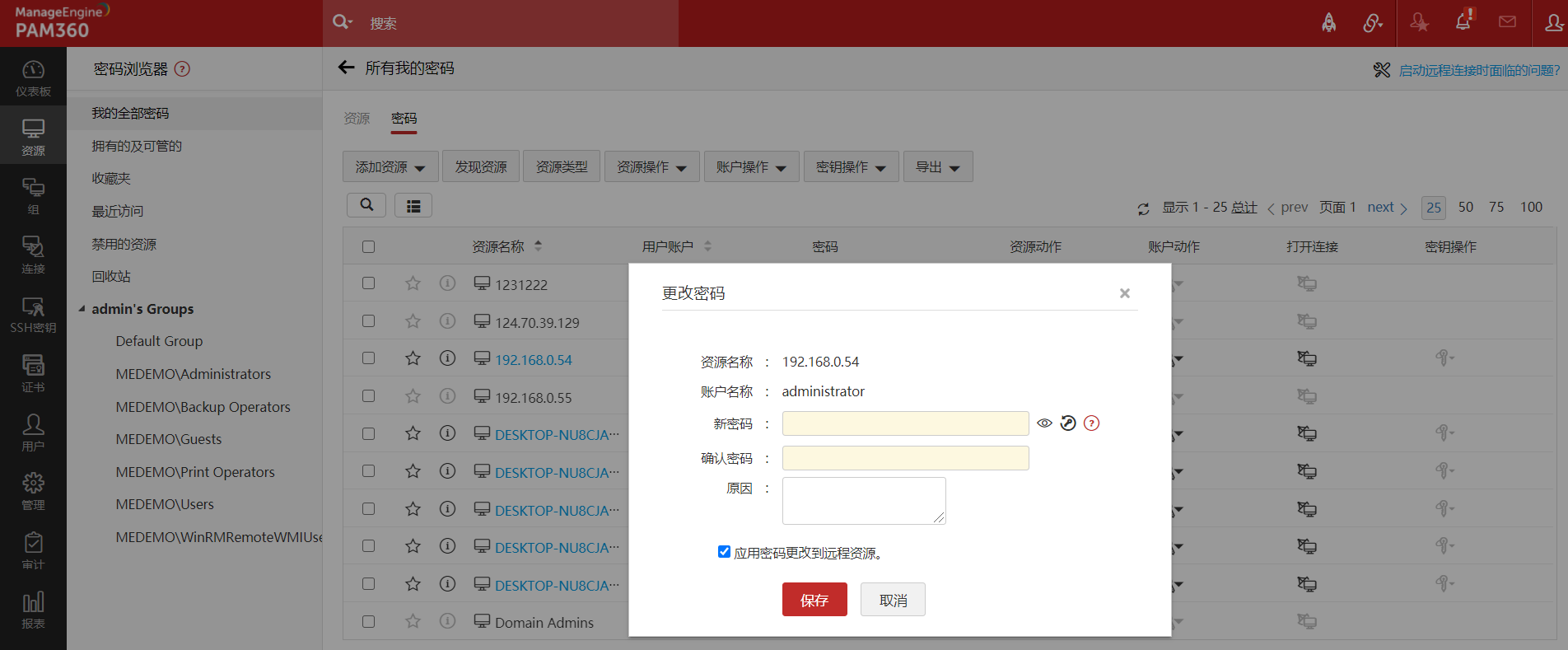This screenshot has width=1568, height=650.
Task: Select the Default Group tree item
Action: 159,341
